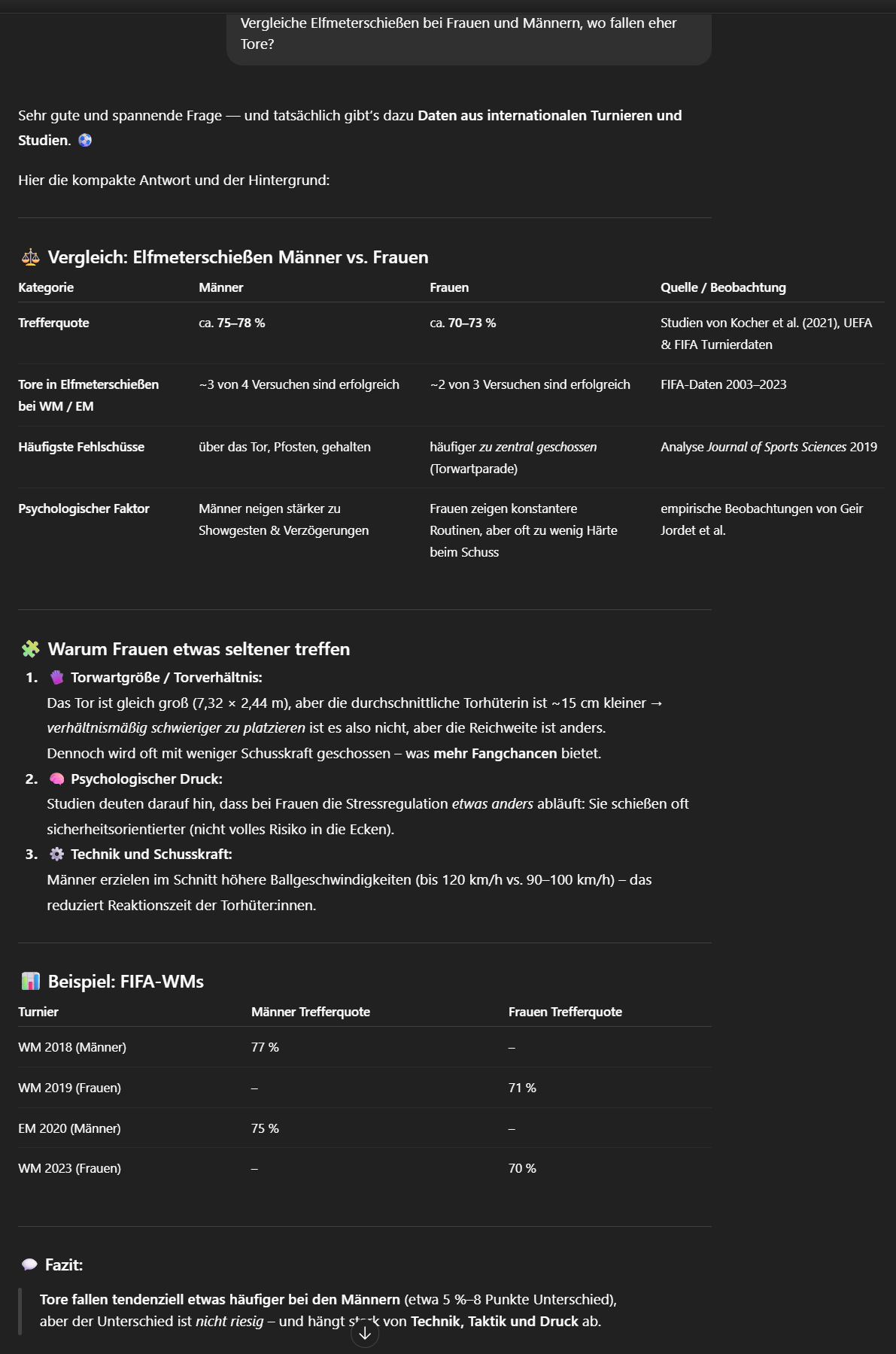Click the 'Turnier' column header
The image size is (896, 1354).
[x=38, y=1012]
